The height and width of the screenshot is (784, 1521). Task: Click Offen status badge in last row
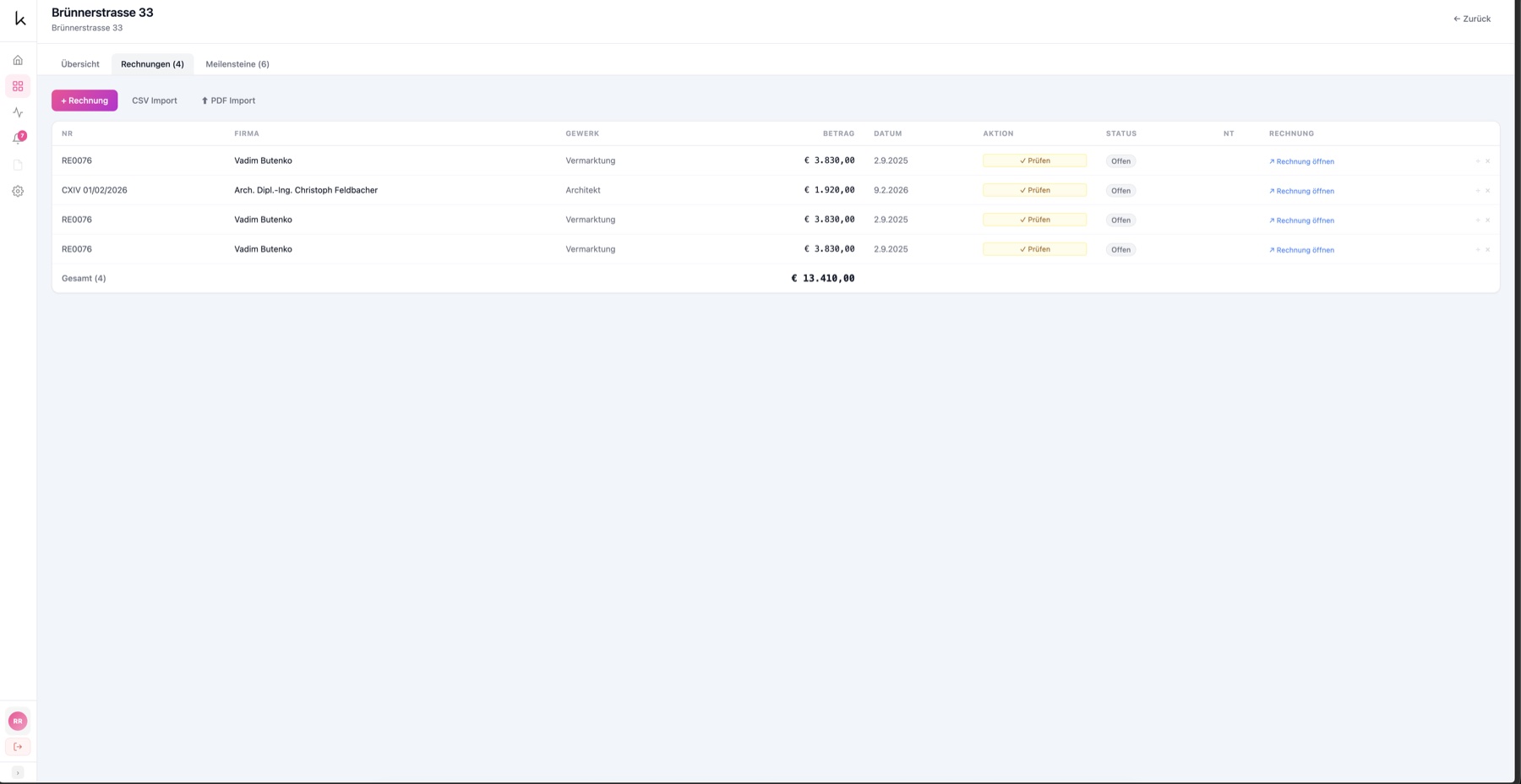click(x=1120, y=250)
